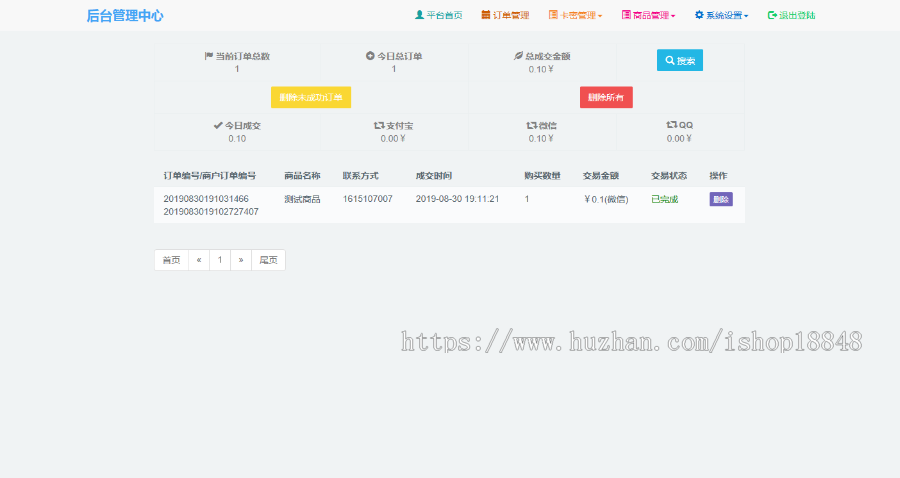Click the user icon beside 平台首页
This screenshot has width=900, height=478.
(x=419, y=14)
